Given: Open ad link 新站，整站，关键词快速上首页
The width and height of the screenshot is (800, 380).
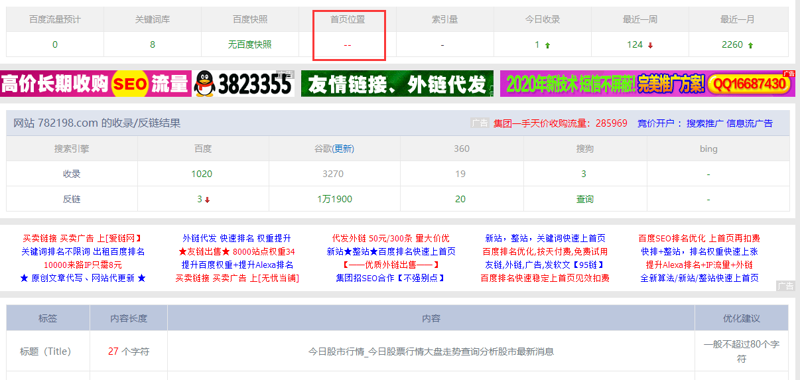Looking at the screenshot, I should tap(545, 238).
